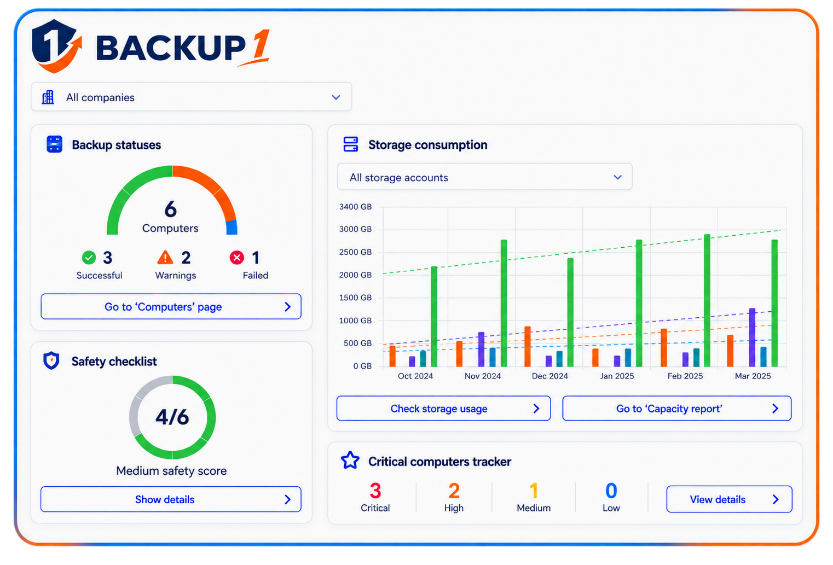Click the 2 High count

[454, 491]
